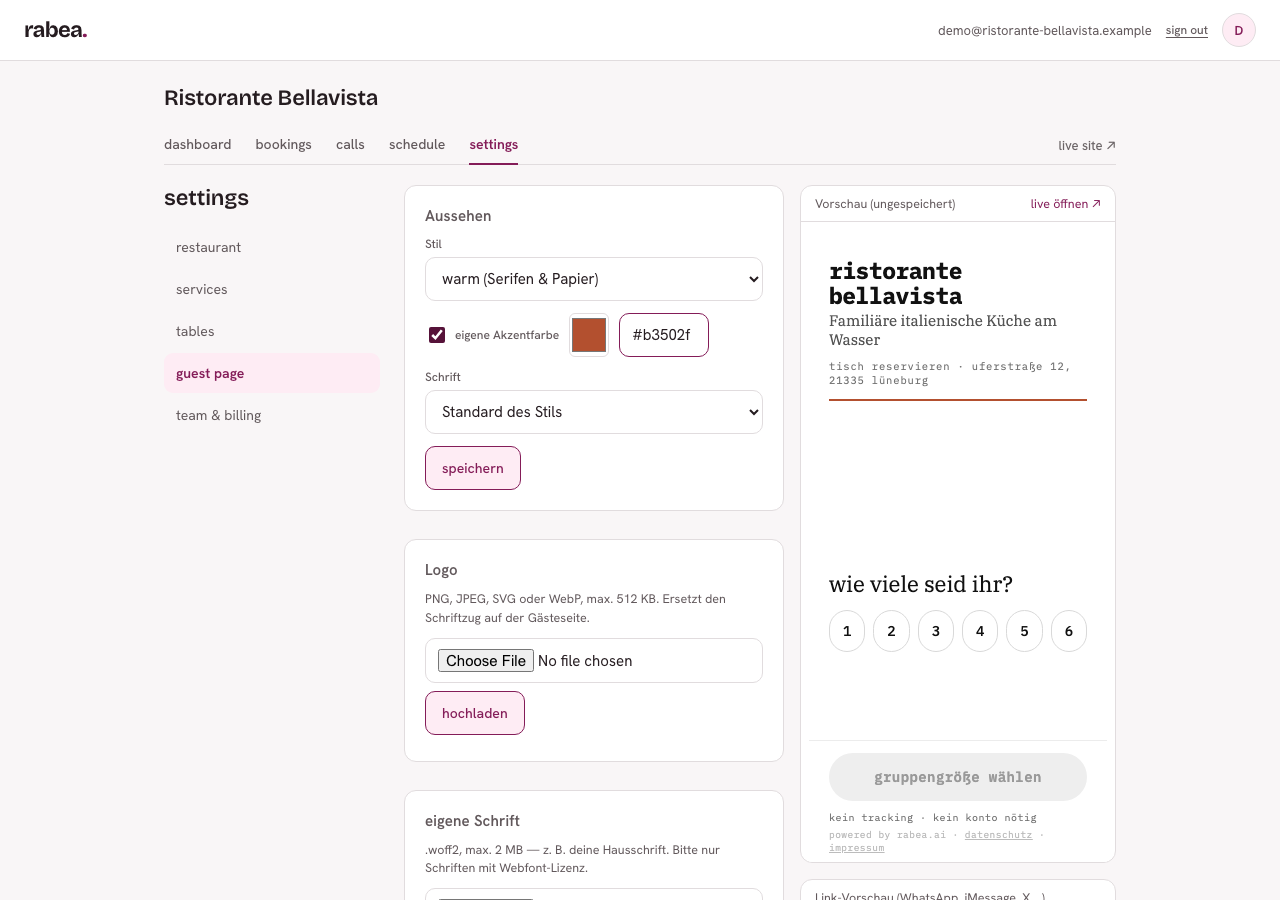Image resolution: width=1280 pixels, height=900 pixels.
Task: Click the speichern button
Action: click(x=473, y=468)
